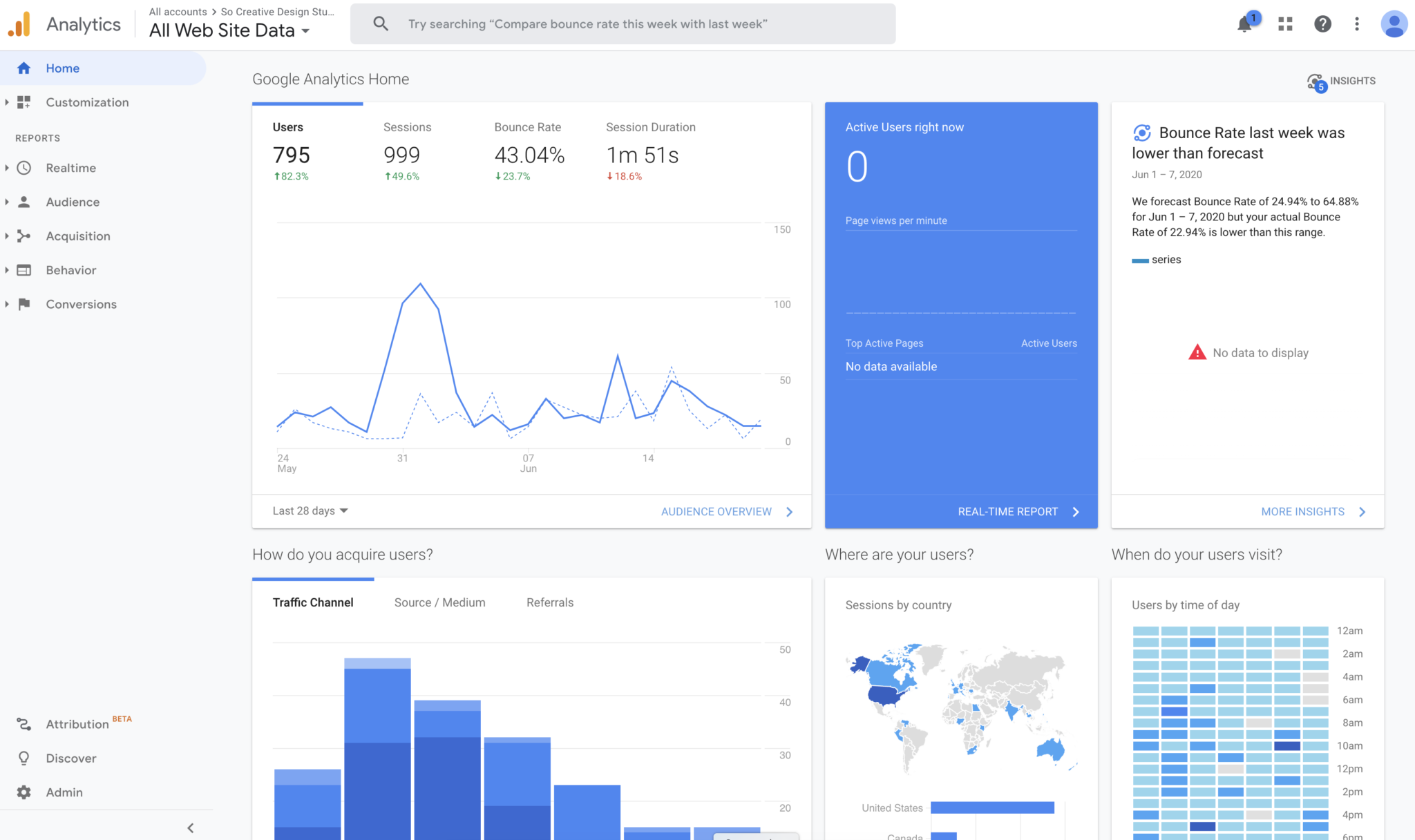Click the insight icon beside Bounce Rate headline

click(1142, 133)
